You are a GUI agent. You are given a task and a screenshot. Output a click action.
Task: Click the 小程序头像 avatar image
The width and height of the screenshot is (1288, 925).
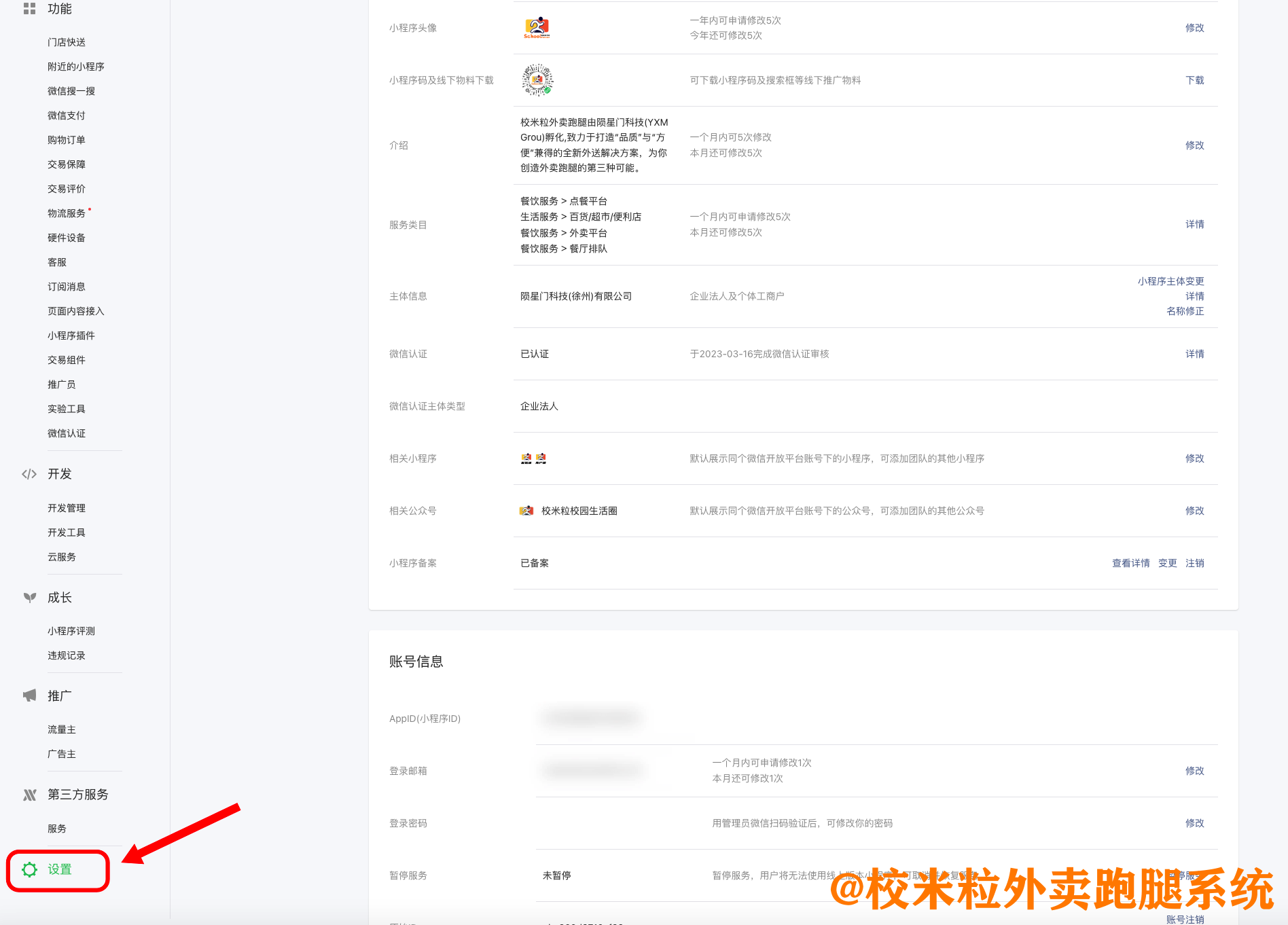coord(537,28)
